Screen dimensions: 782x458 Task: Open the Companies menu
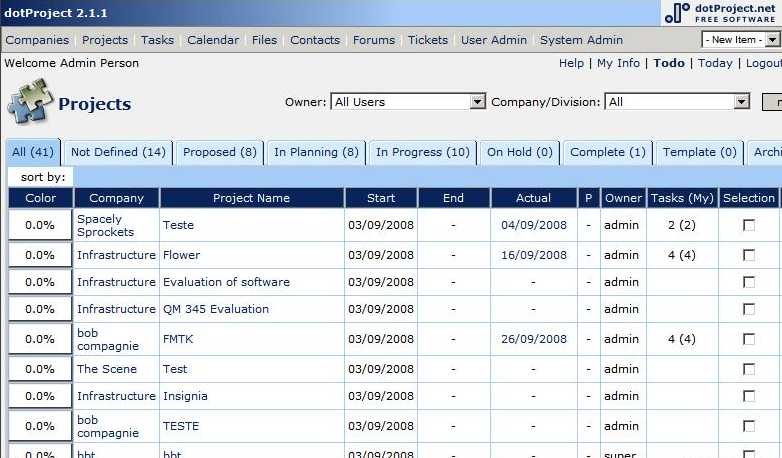37,40
